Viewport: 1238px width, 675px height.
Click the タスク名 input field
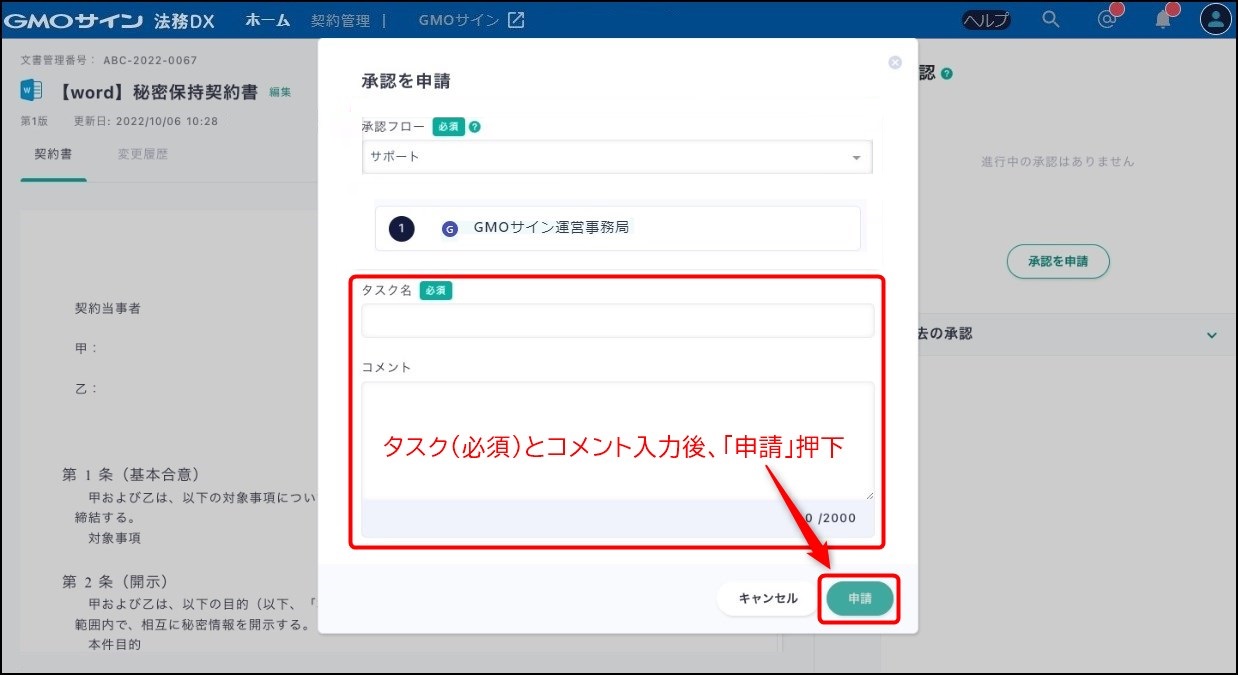617,321
